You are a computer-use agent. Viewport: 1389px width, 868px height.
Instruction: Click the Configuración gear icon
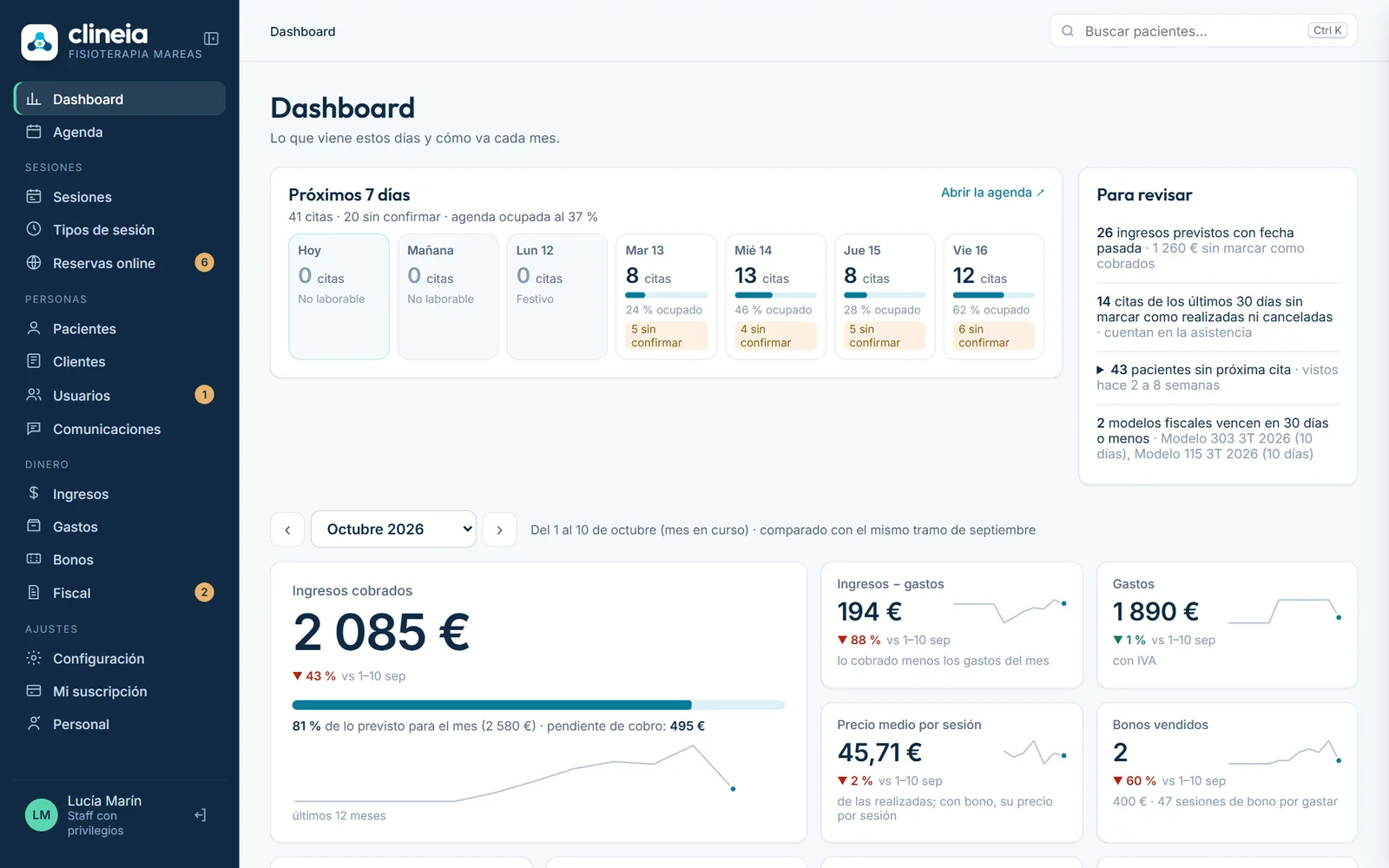(x=34, y=658)
